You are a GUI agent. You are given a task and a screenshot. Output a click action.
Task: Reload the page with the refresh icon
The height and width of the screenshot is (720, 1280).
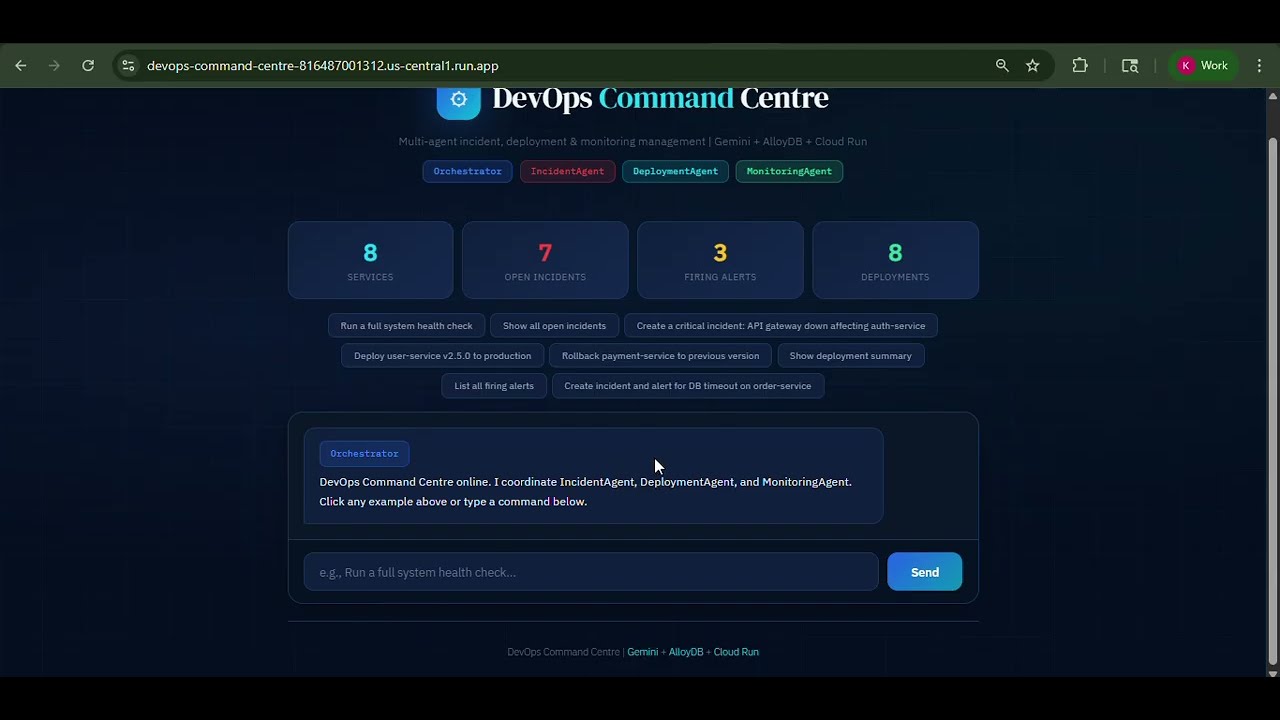tap(88, 66)
